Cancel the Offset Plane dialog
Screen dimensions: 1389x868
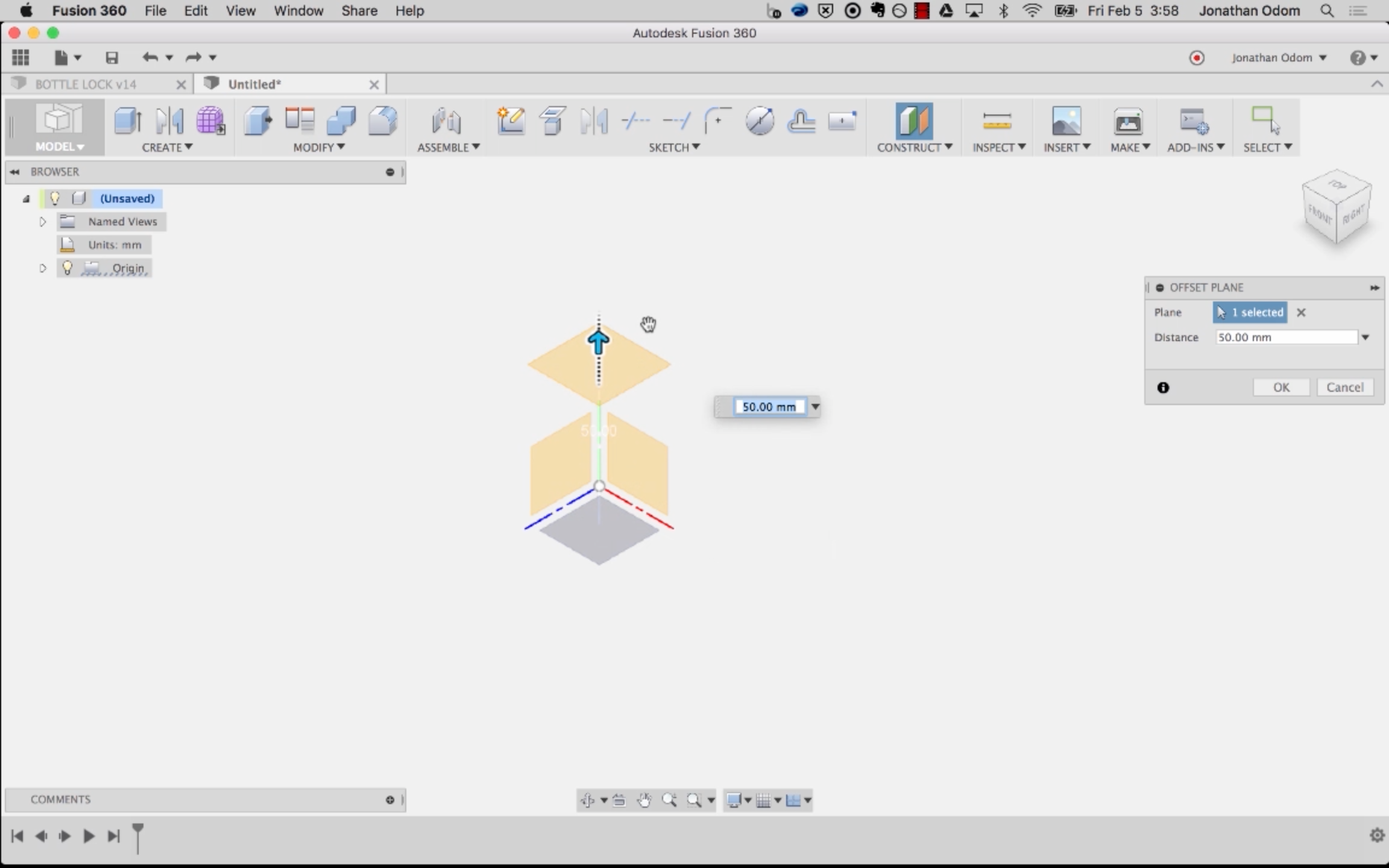(x=1344, y=387)
